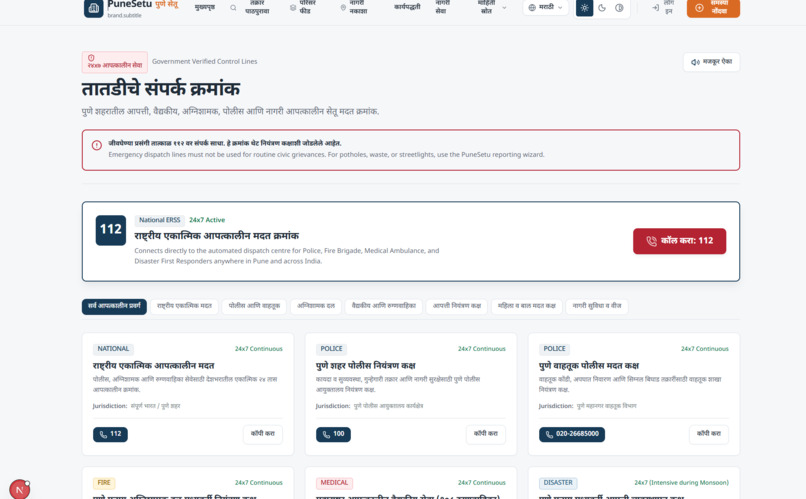Click the MEDICAL category tag
This screenshot has width=806, height=499.
(x=334, y=483)
